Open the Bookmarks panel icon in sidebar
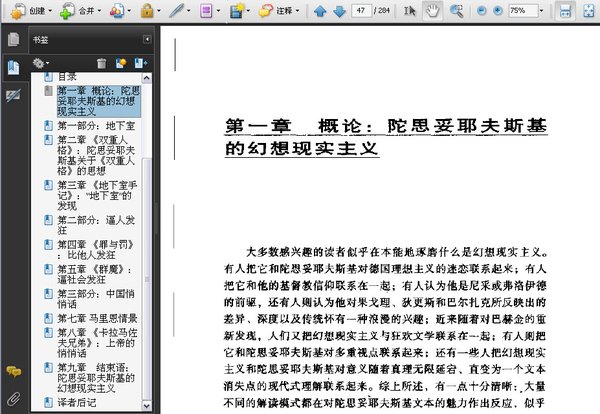This screenshot has width=600, height=414. (13, 68)
